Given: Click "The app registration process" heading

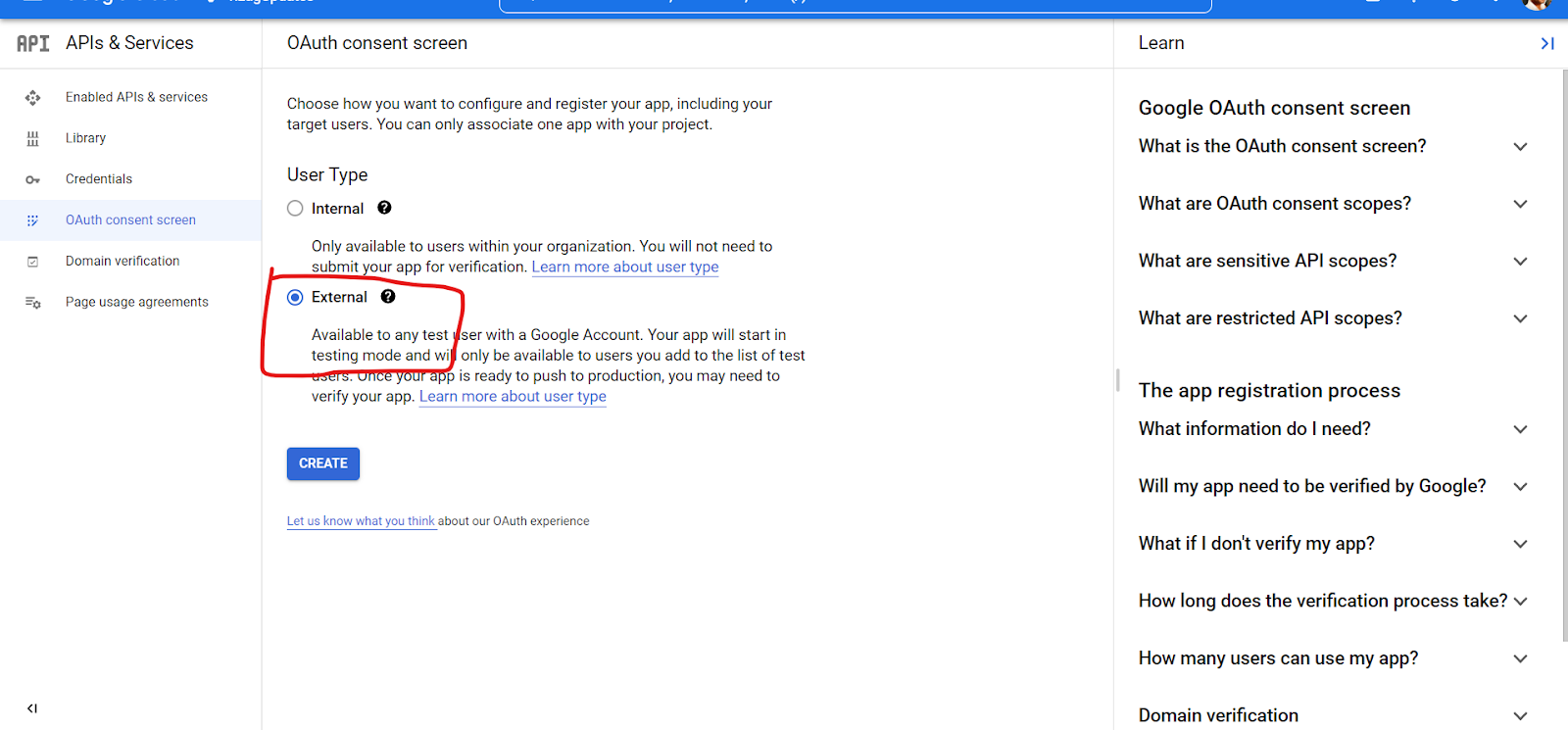Looking at the screenshot, I should [x=1269, y=390].
